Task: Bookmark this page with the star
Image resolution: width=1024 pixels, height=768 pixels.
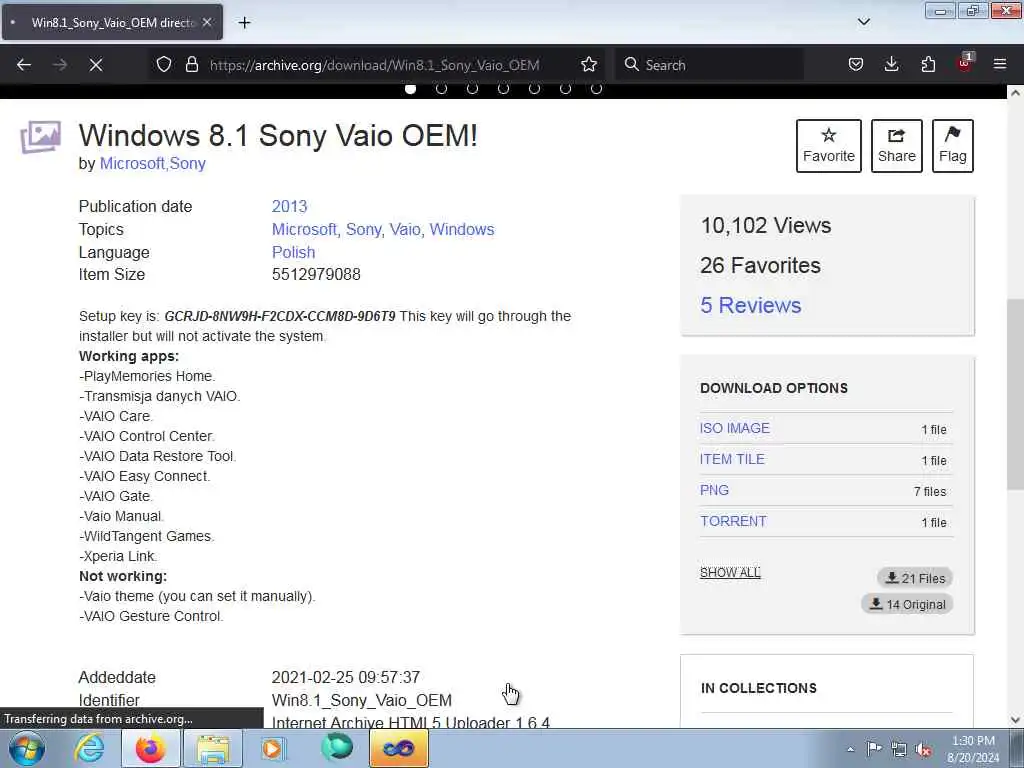Action: pyautogui.click(x=588, y=64)
